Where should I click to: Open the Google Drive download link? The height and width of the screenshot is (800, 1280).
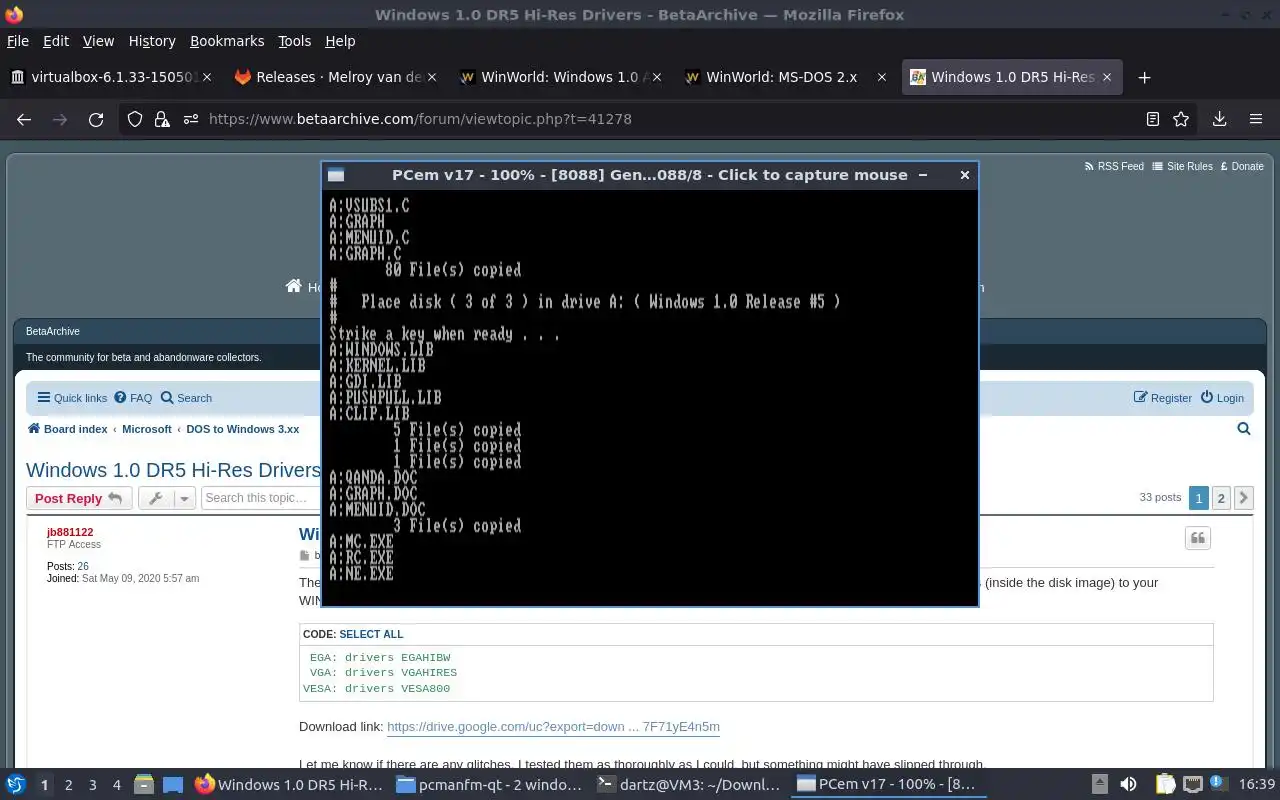[x=553, y=727]
